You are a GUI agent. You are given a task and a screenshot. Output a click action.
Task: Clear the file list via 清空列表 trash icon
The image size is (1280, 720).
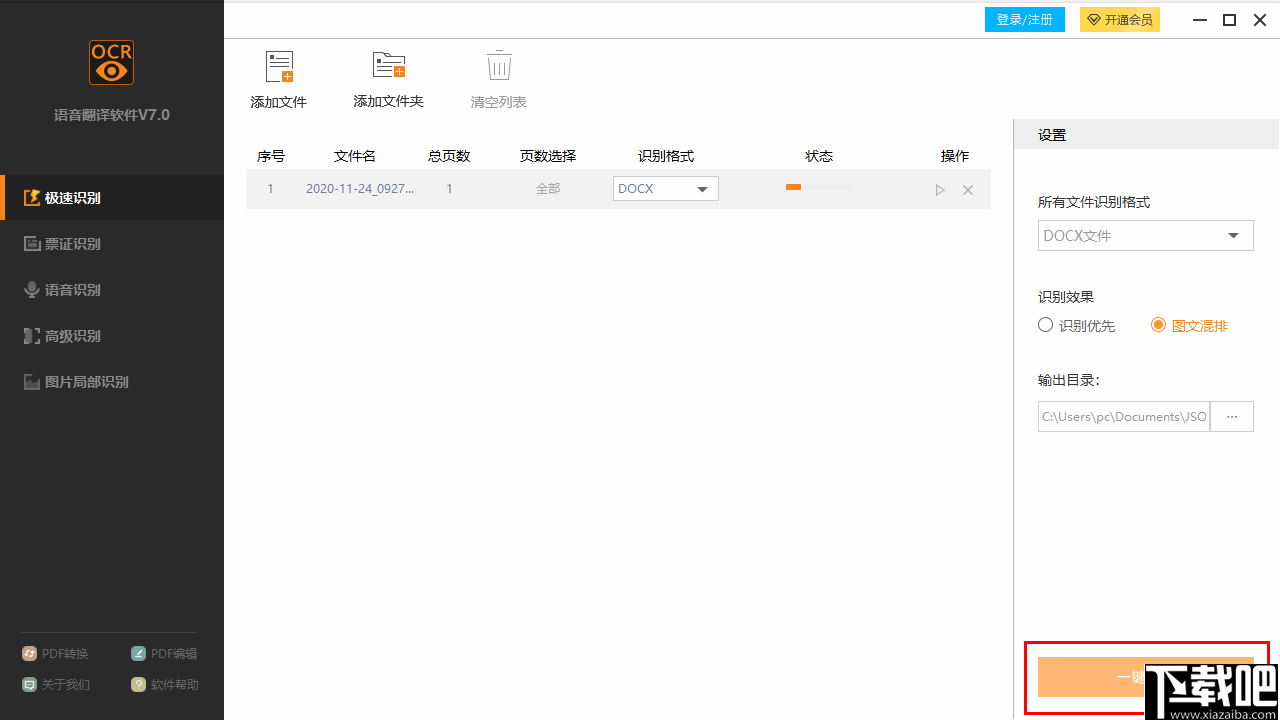[x=497, y=78]
